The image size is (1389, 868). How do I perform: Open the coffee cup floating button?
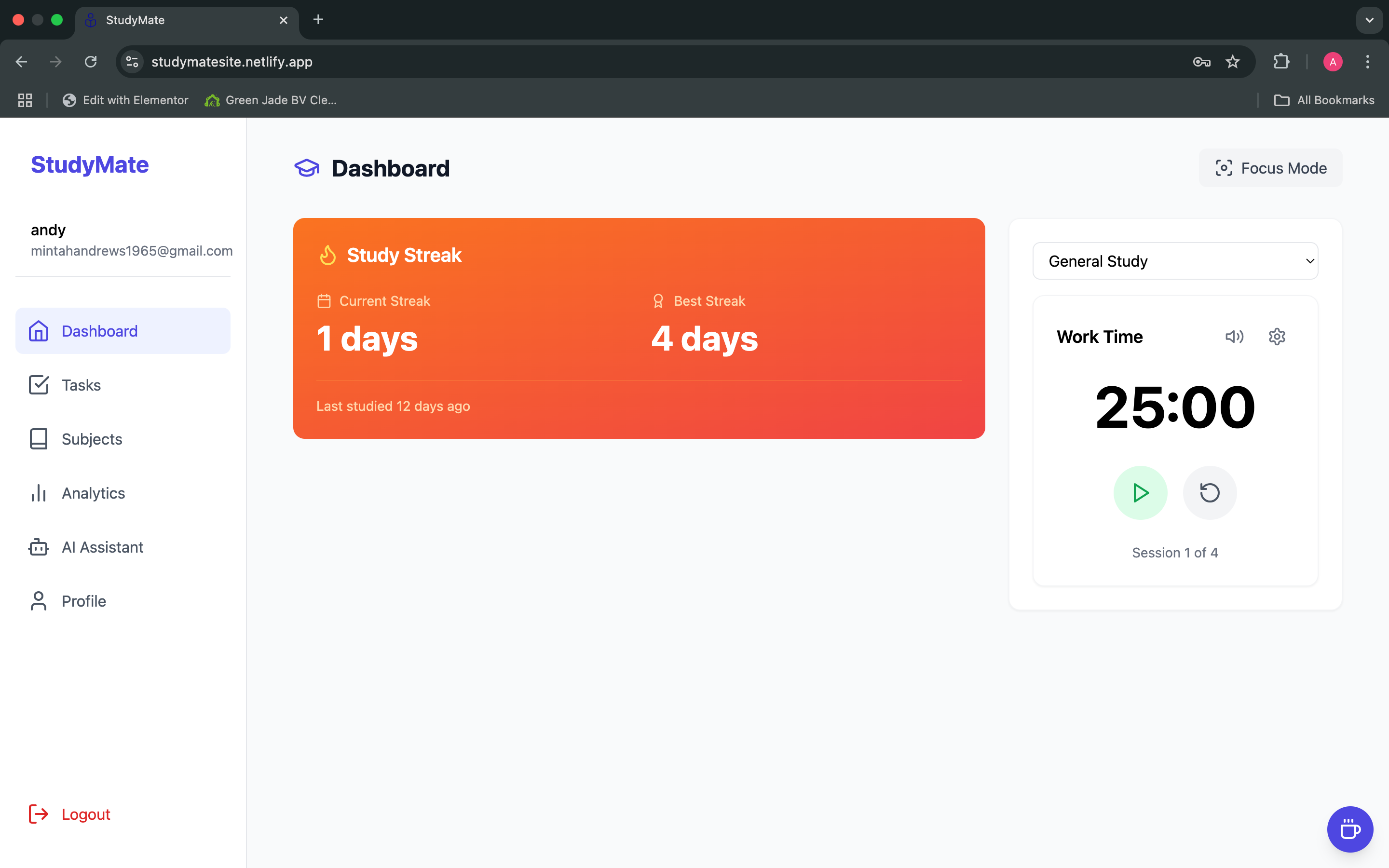[x=1349, y=829]
